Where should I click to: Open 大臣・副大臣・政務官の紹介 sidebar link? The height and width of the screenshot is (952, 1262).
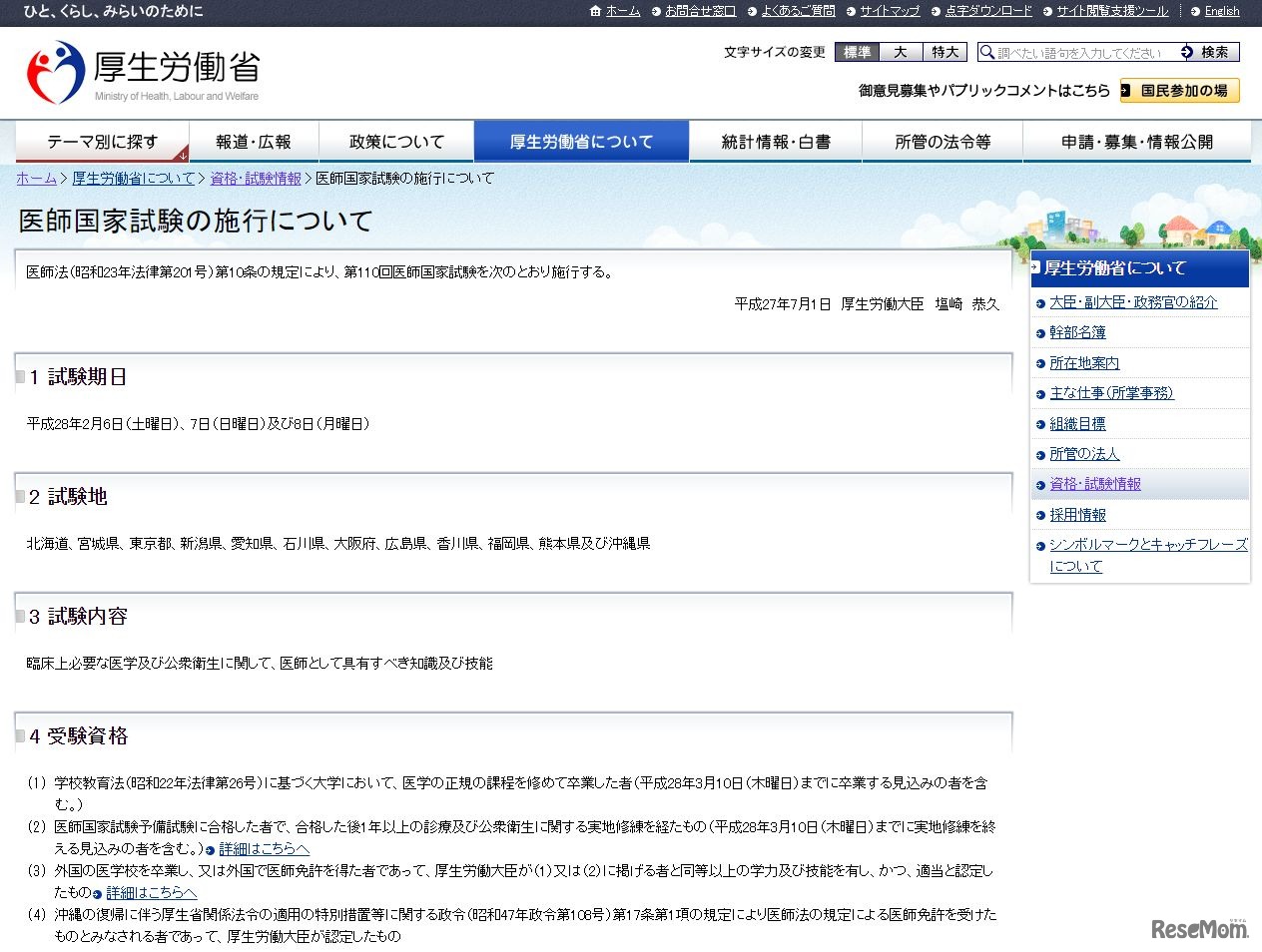1133,302
